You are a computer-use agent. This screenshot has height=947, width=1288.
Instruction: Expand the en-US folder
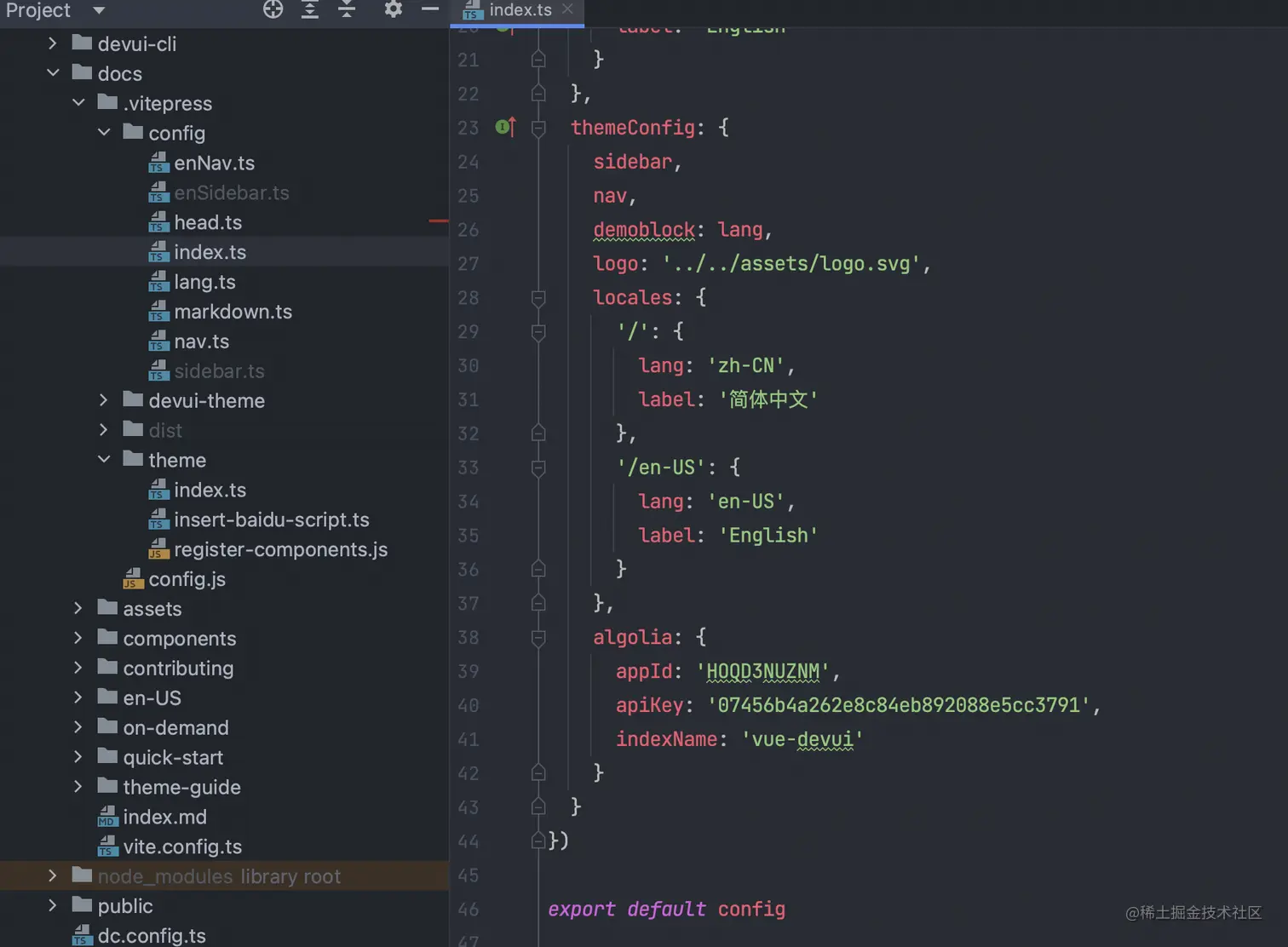click(78, 697)
